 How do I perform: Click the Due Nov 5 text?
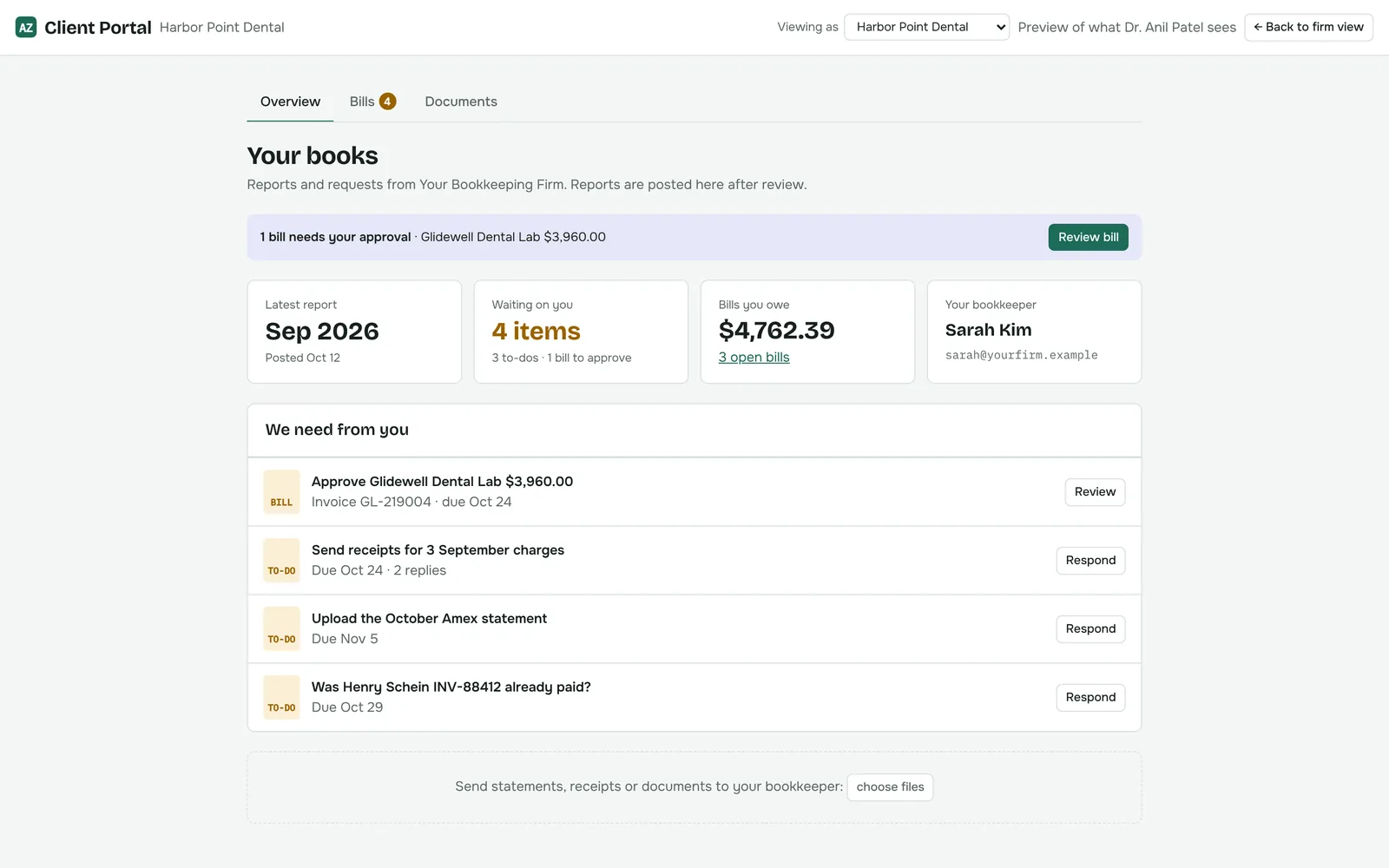[345, 639]
